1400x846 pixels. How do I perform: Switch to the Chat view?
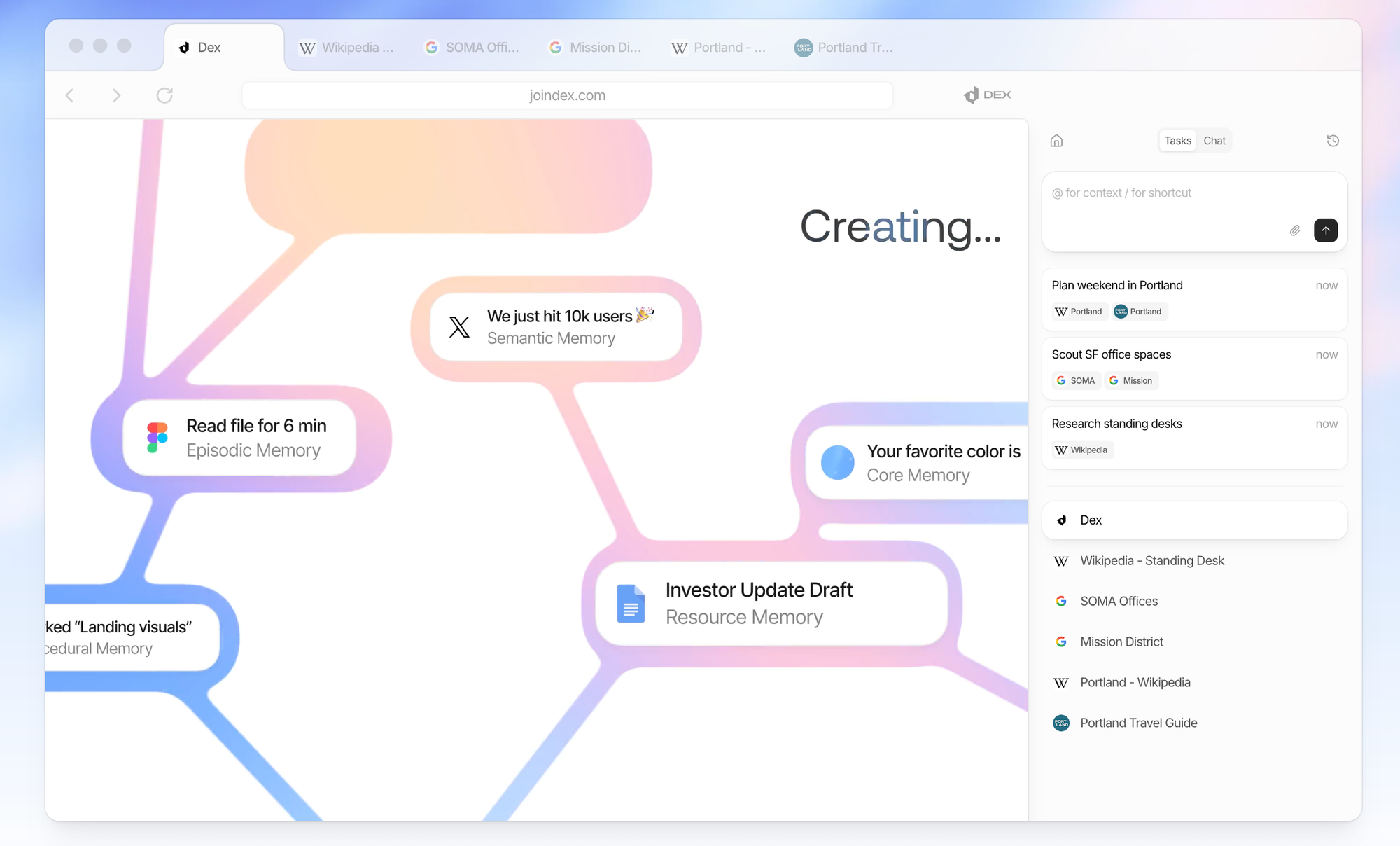pos(1214,140)
